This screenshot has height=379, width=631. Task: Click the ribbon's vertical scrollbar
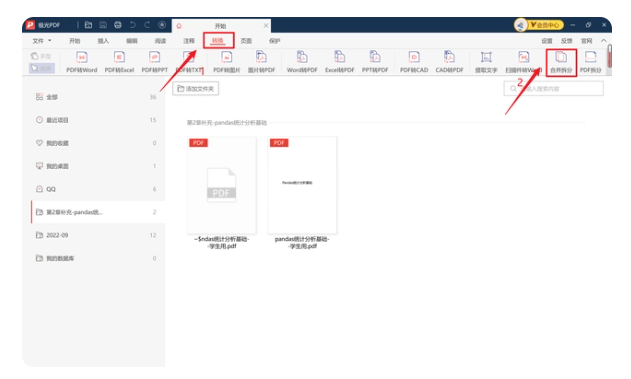(x=610, y=56)
